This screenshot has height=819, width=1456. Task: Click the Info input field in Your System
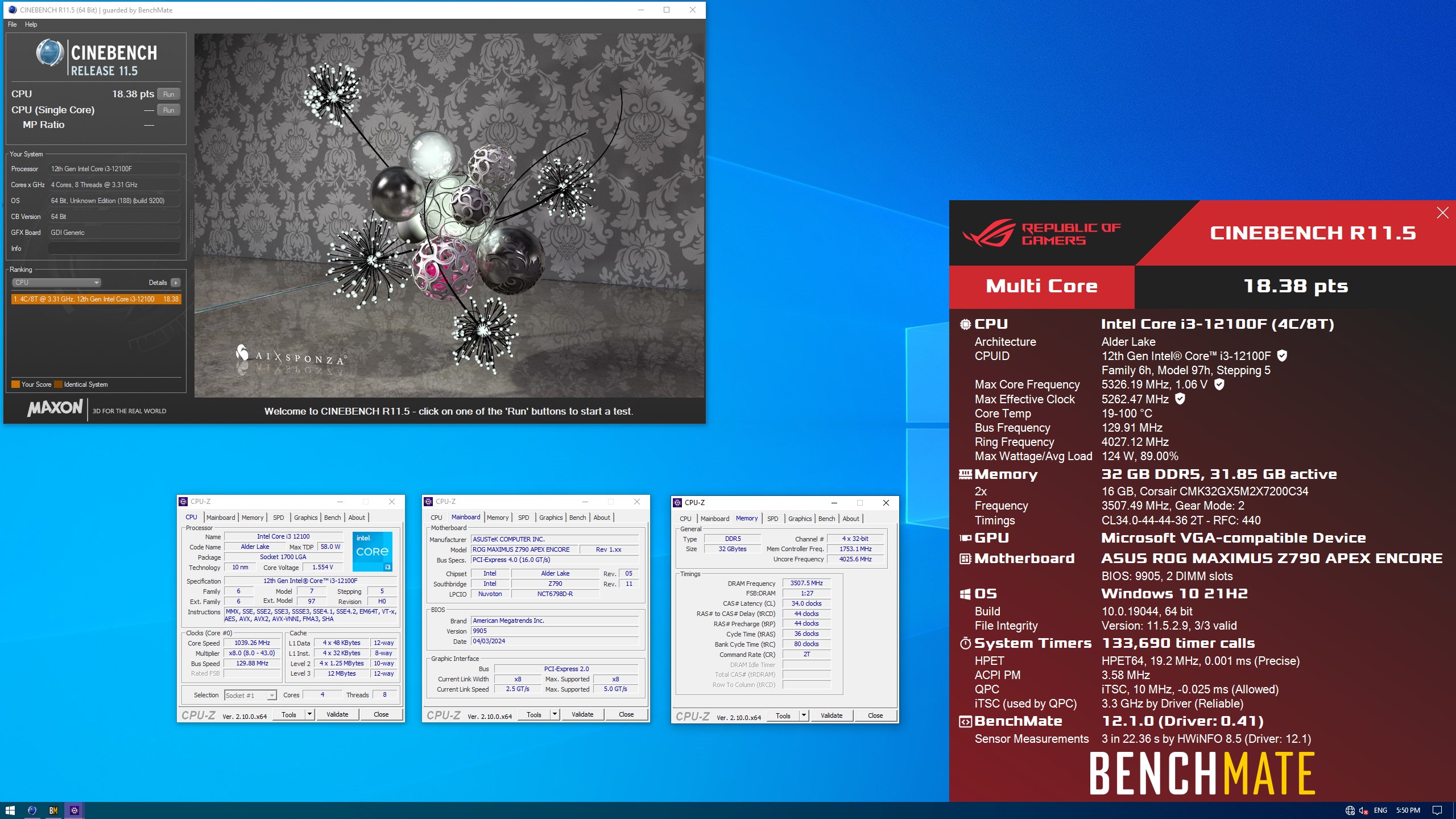tap(114, 249)
